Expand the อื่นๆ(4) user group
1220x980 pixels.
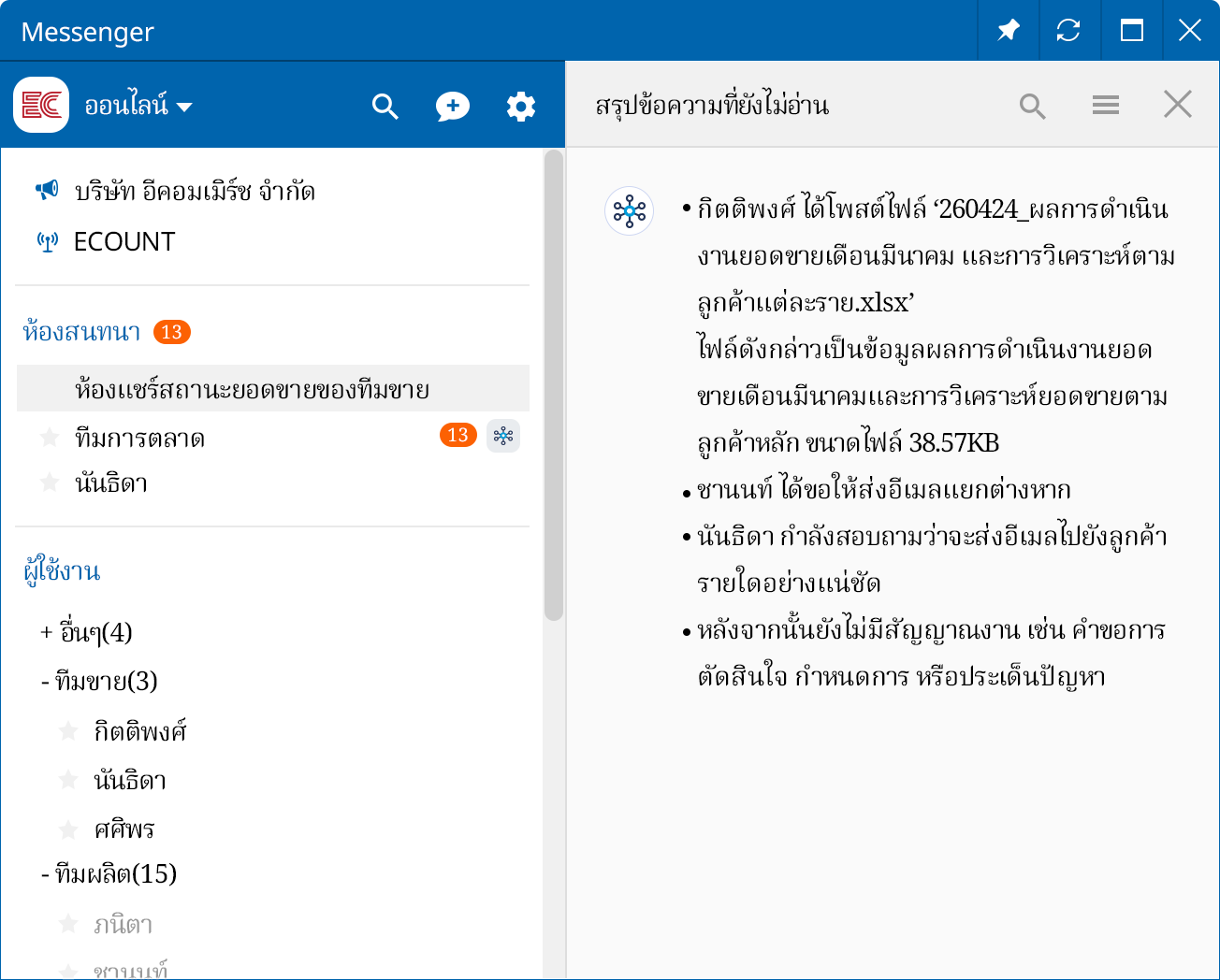[x=86, y=632]
